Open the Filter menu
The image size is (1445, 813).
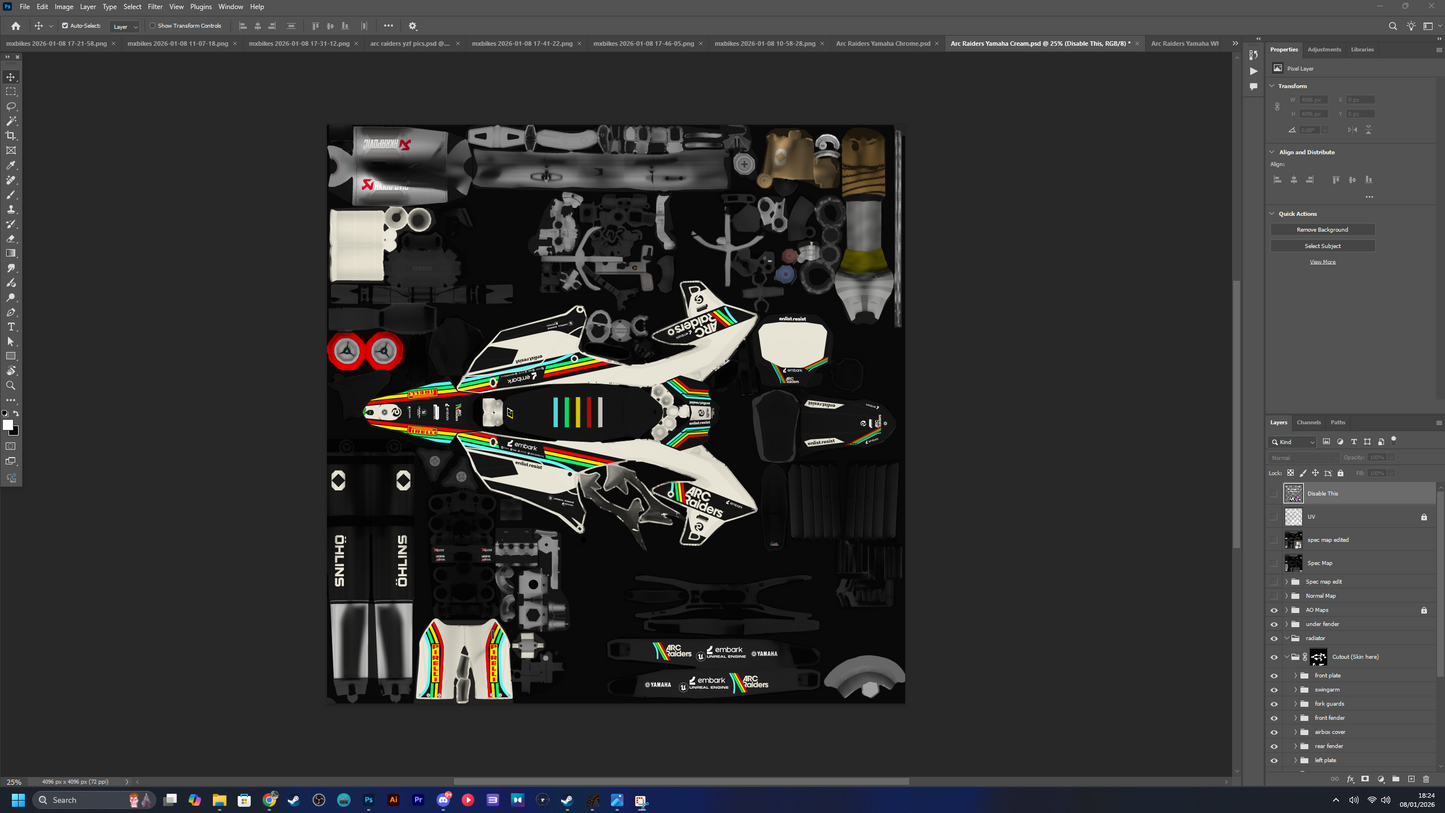(x=155, y=7)
